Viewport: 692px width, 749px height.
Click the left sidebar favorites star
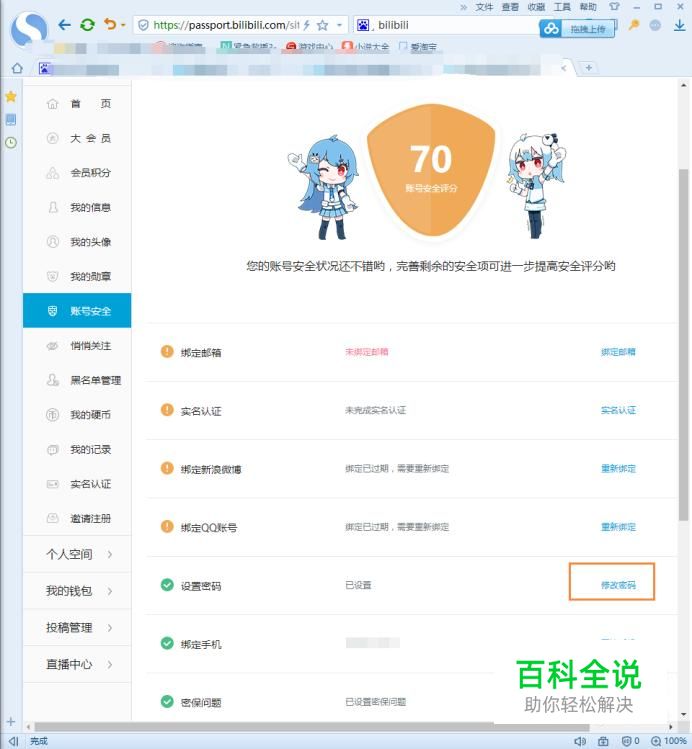[x=11, y=96]
